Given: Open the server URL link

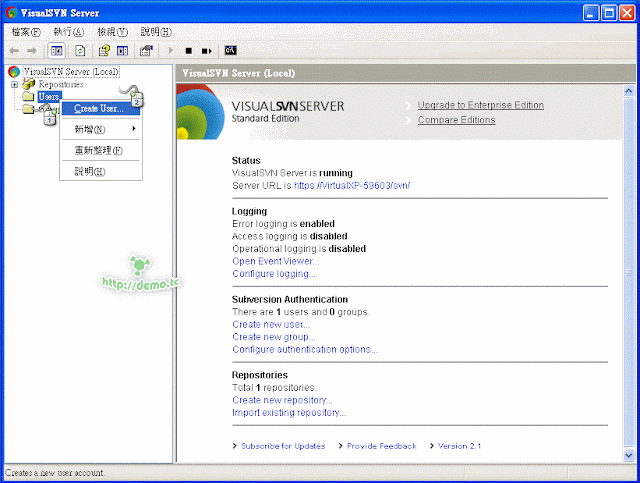Looking at the screenshot, I should (352, 185).
